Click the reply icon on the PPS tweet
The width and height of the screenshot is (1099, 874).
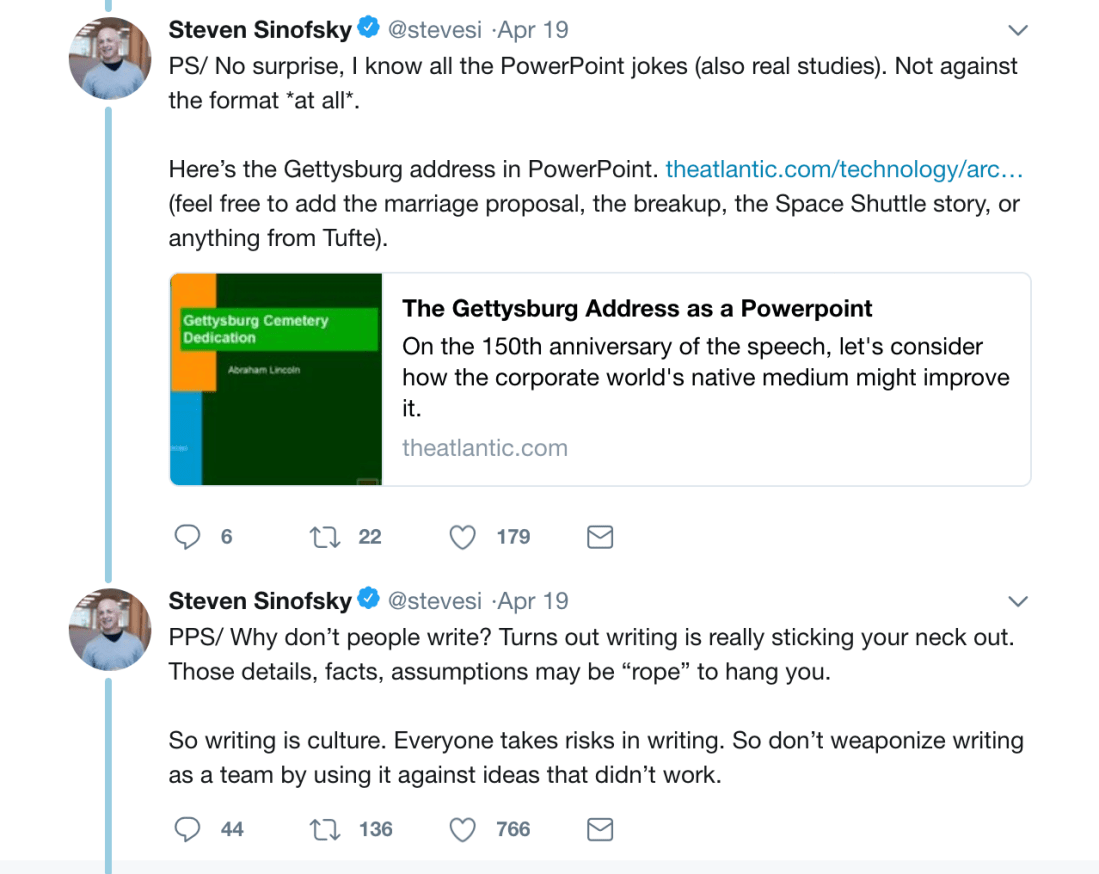pos(187,829)
